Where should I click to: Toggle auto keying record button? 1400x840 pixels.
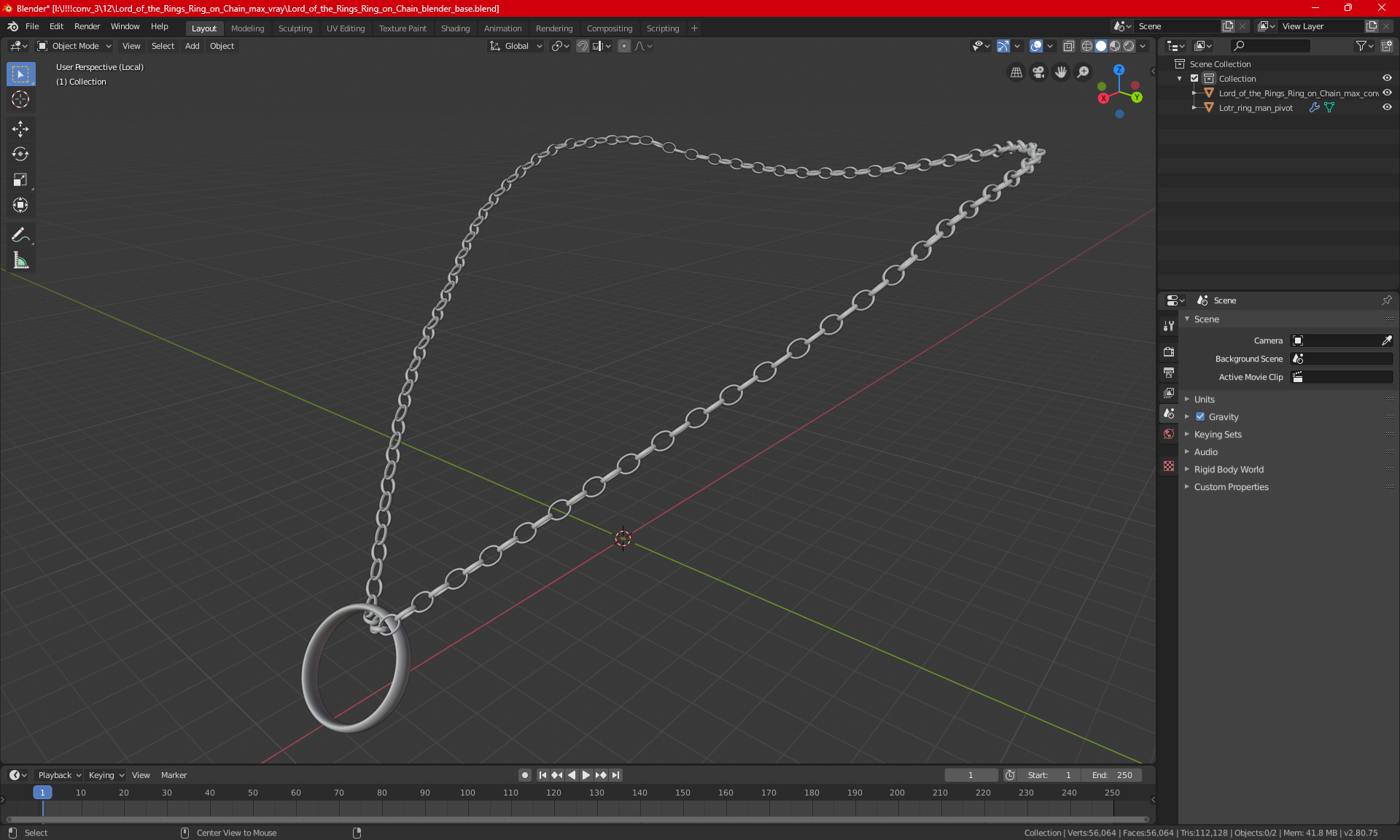point(524,775)
